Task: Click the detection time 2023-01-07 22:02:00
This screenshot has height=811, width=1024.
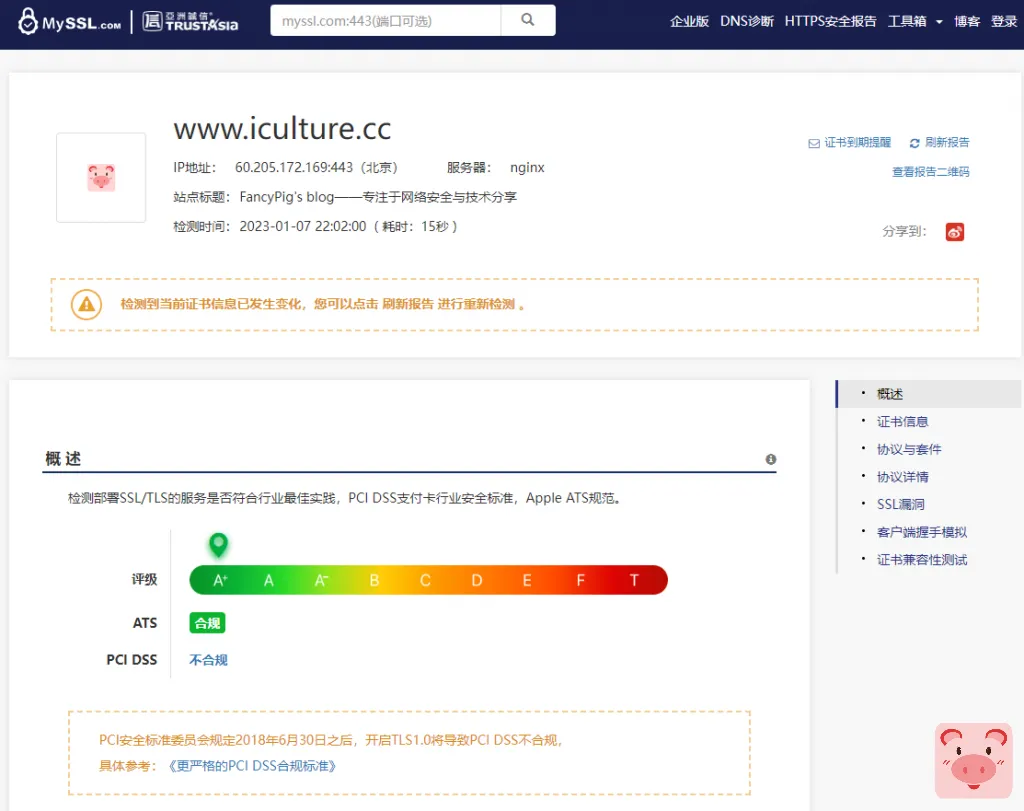Action: click(x=302, y=227)
